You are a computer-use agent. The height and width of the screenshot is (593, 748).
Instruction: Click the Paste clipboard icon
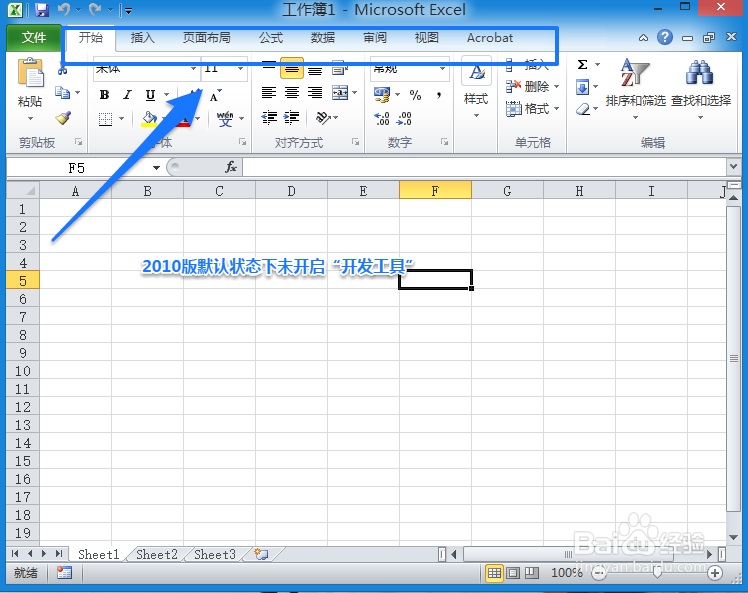click(31, 73)
